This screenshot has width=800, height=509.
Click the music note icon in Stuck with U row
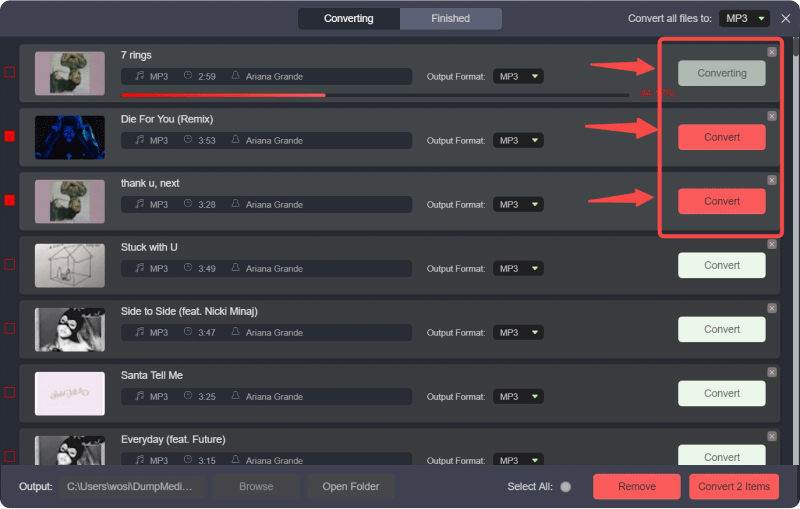139,268
